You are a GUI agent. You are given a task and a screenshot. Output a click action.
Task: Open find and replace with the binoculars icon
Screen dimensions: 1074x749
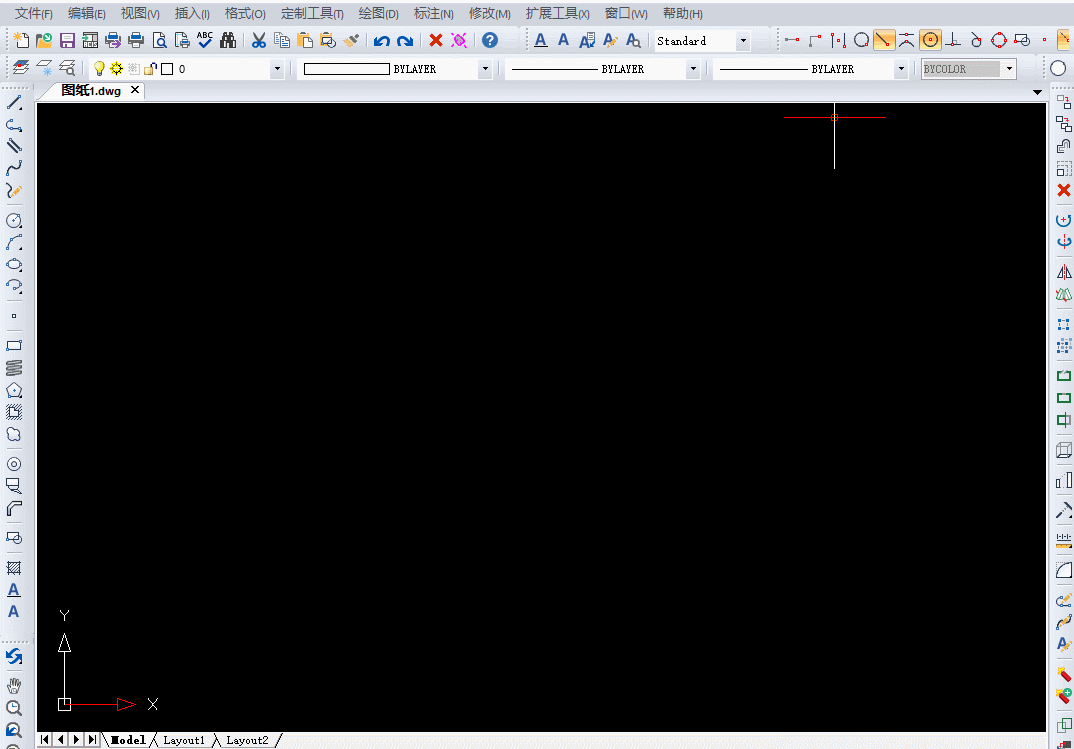[x=228, y=40]
